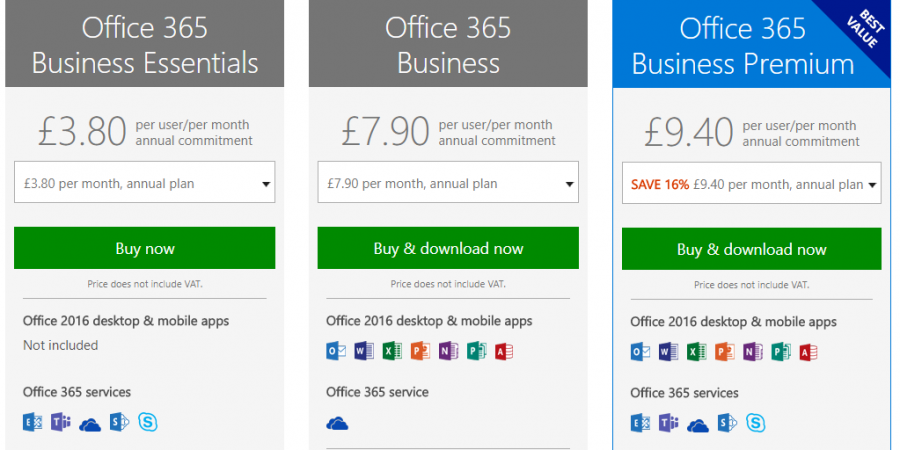Click the Outlook icon in Office 365 Business
Viewport: 900px width, 450px height.
tap(336, 351)
